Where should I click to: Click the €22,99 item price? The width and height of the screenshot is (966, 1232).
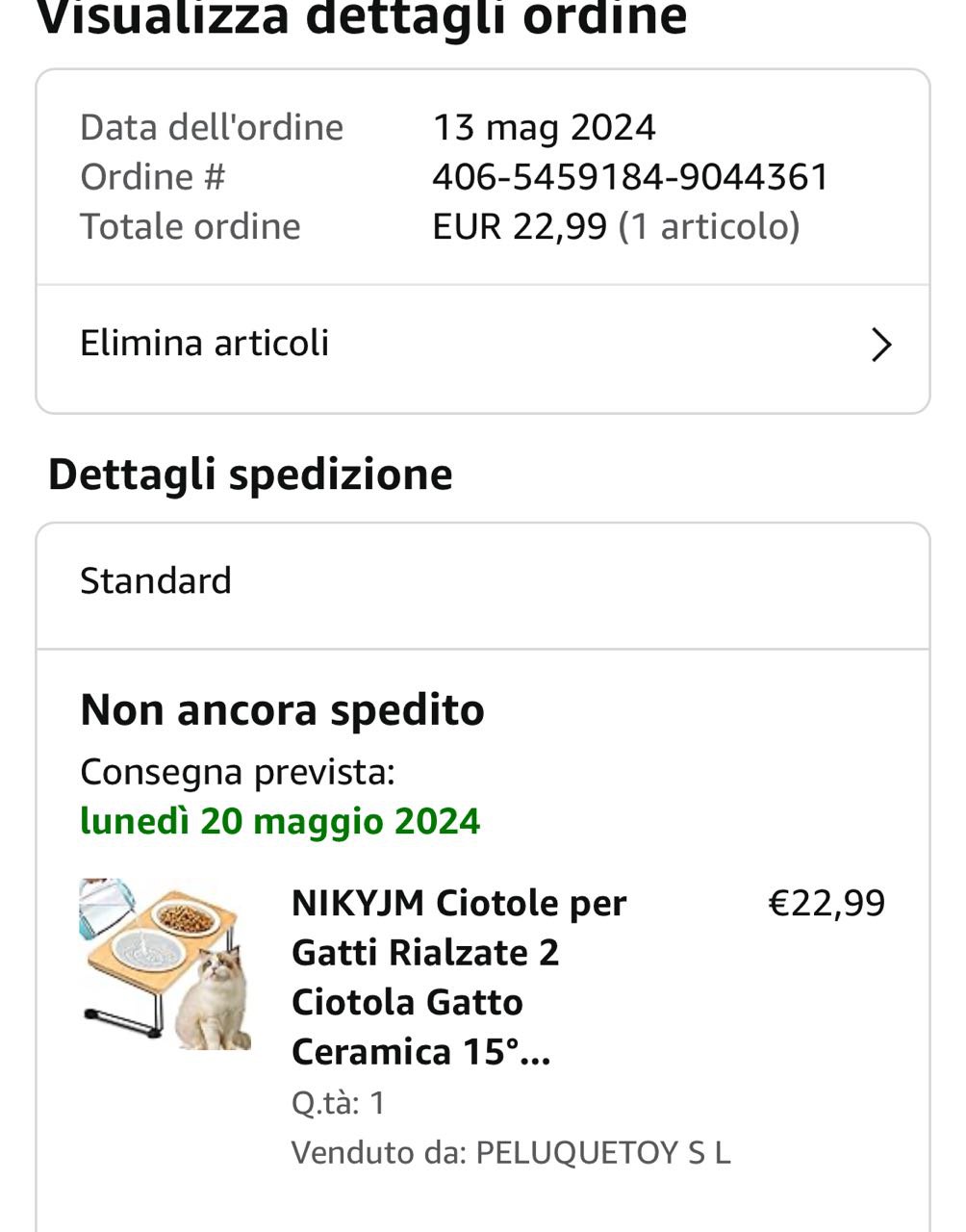826,903
